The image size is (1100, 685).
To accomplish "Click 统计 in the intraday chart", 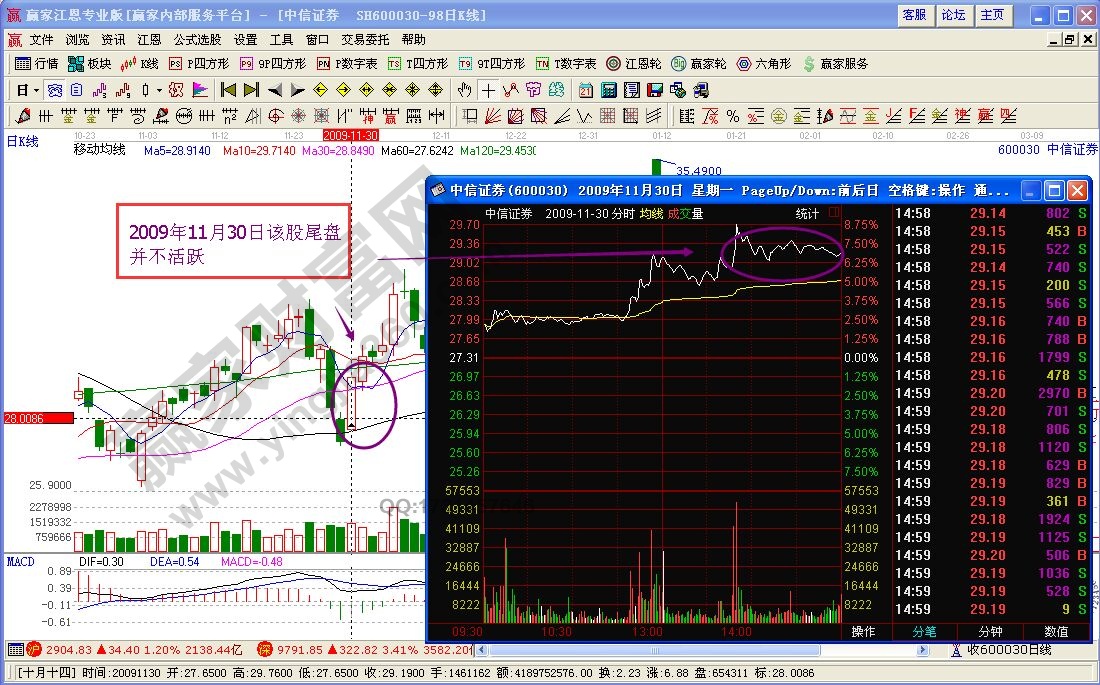I will [807, 213].
